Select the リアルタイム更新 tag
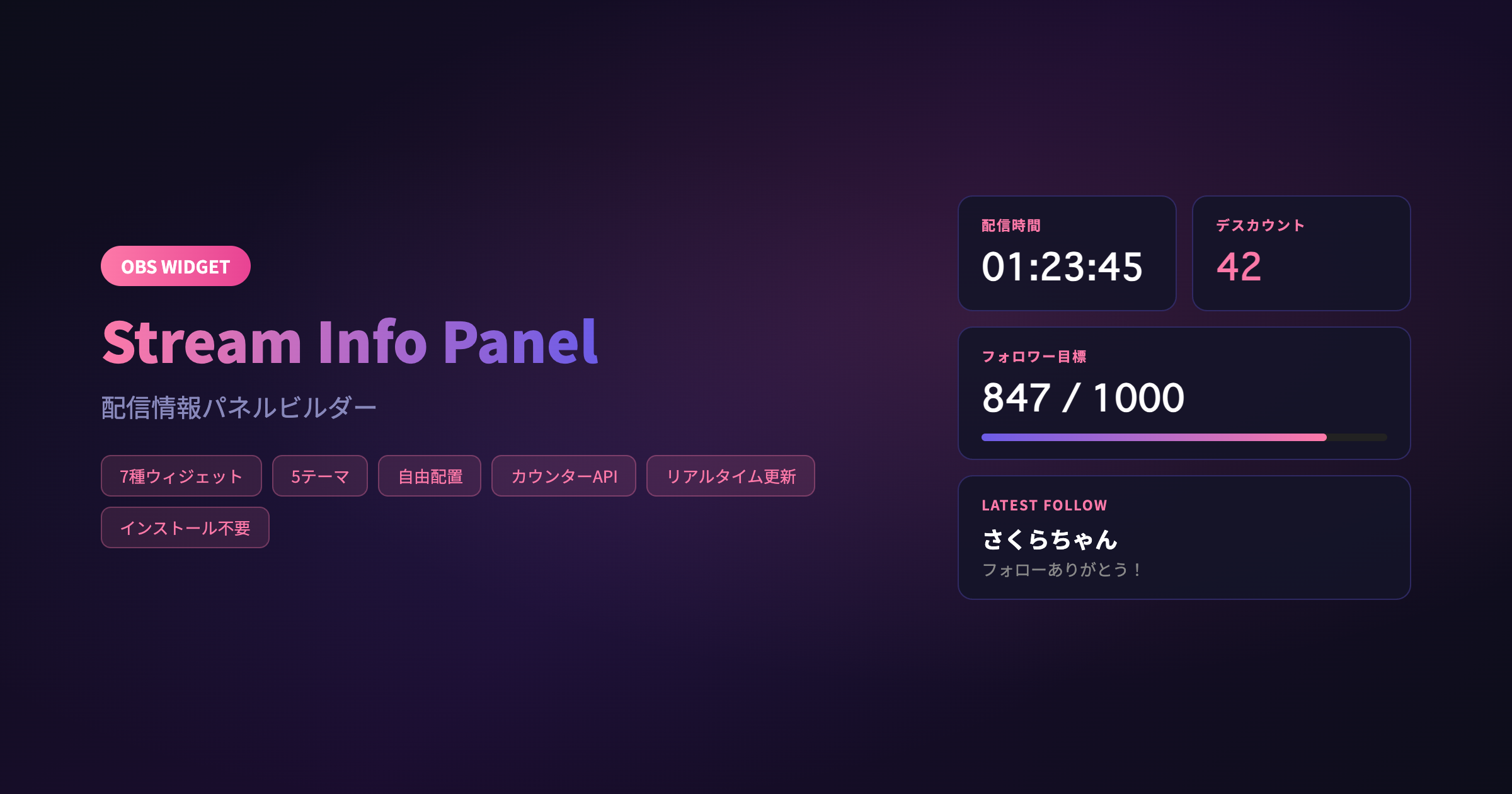Screen dimensions: 1512x794 (x=731, y=476)
